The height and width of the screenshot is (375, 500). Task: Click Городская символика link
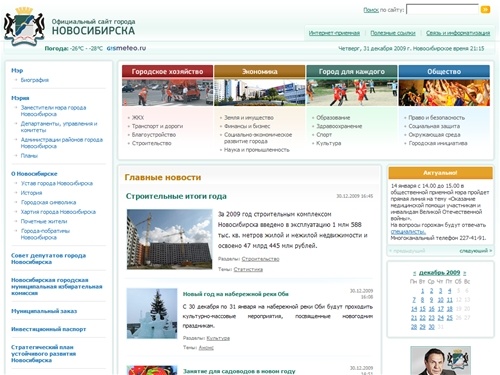48,202
